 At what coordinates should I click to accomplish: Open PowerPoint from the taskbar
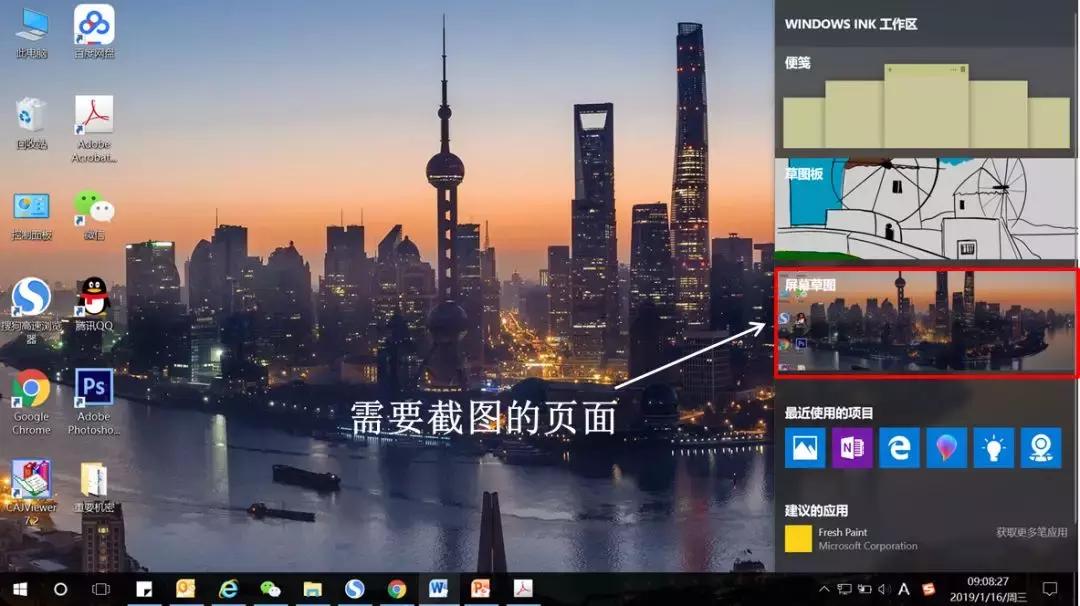[479, 590]
